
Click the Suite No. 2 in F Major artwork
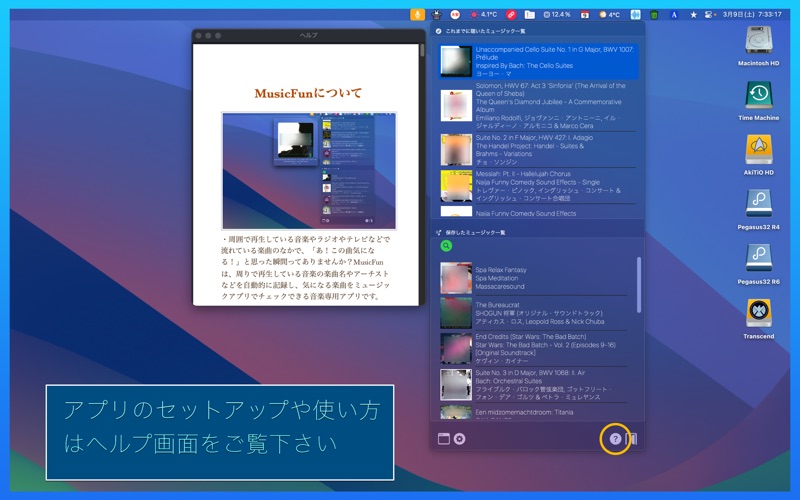coord(456,149)
